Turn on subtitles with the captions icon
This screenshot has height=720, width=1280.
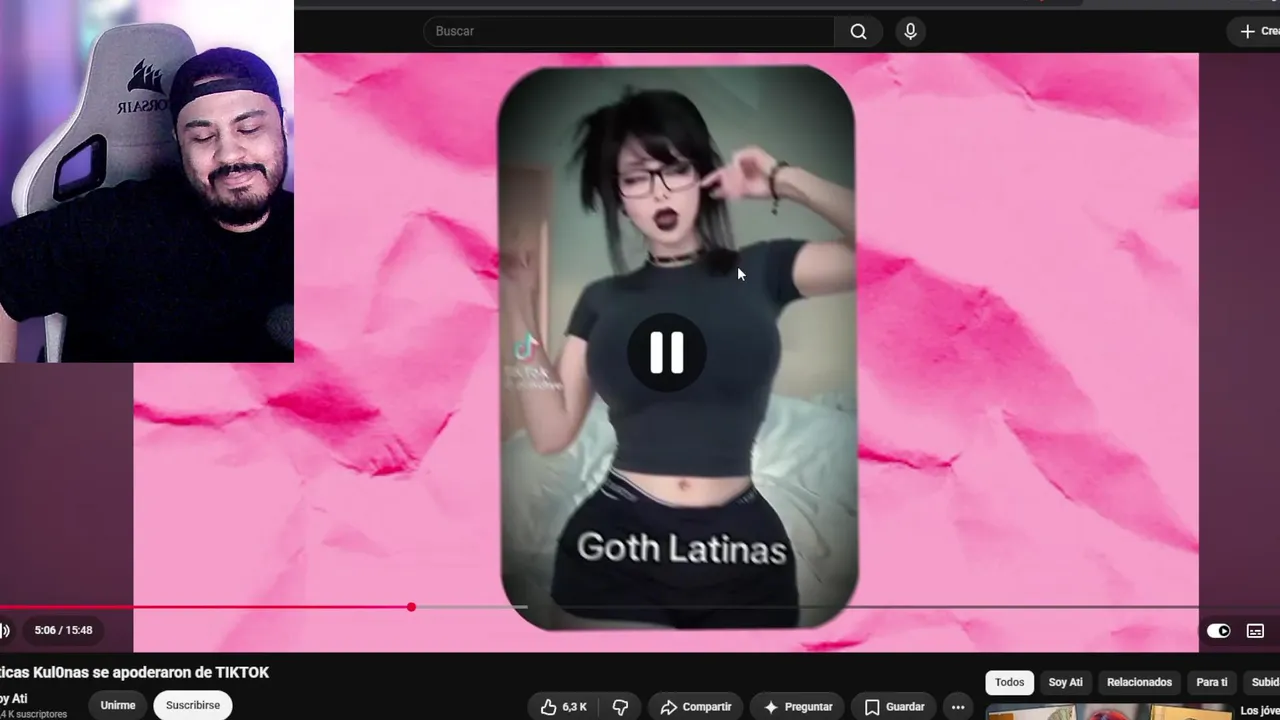(1255, 631)
